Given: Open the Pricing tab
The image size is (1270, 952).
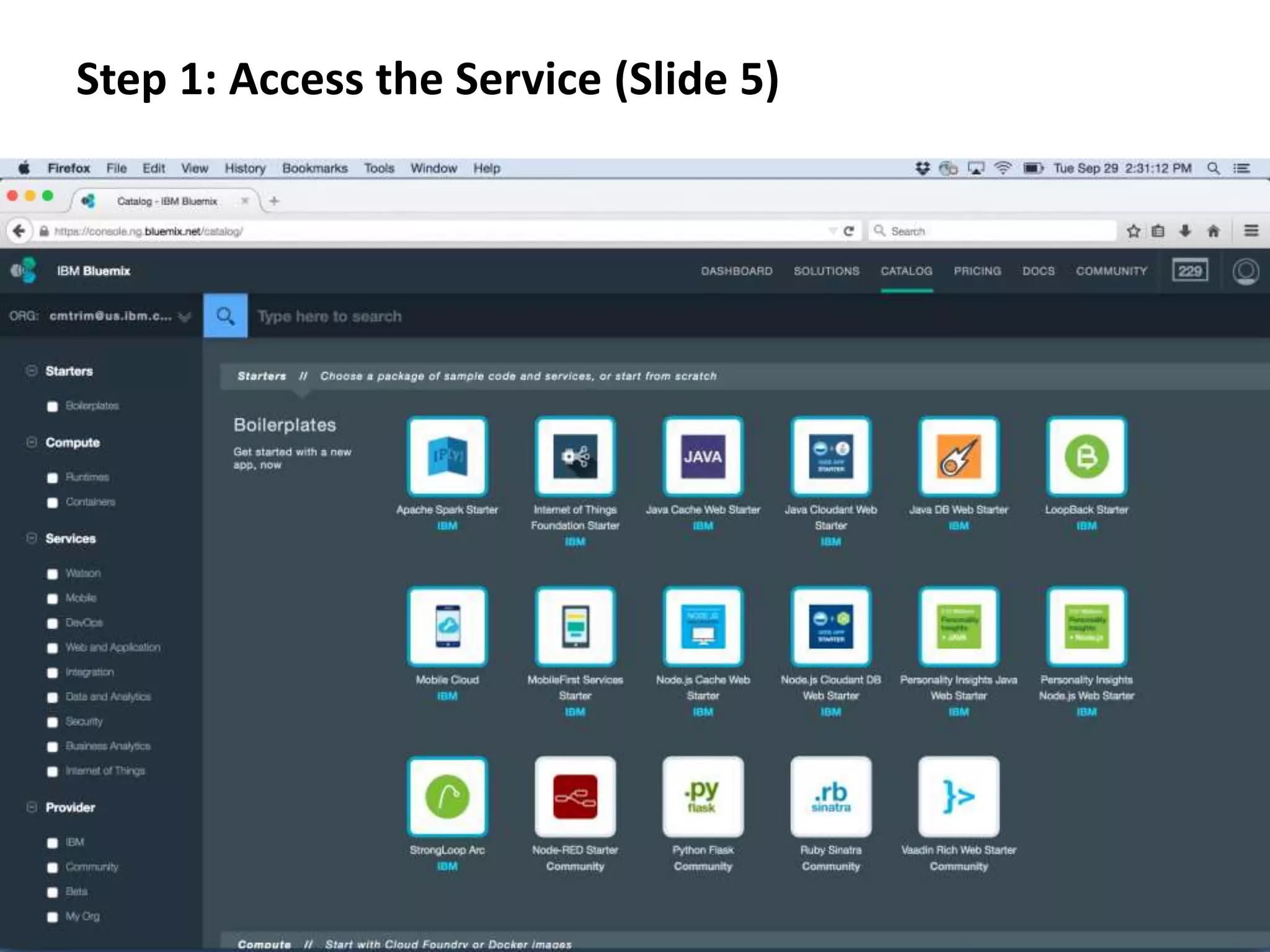Looking at the screenshot, I should pos(977,271).
